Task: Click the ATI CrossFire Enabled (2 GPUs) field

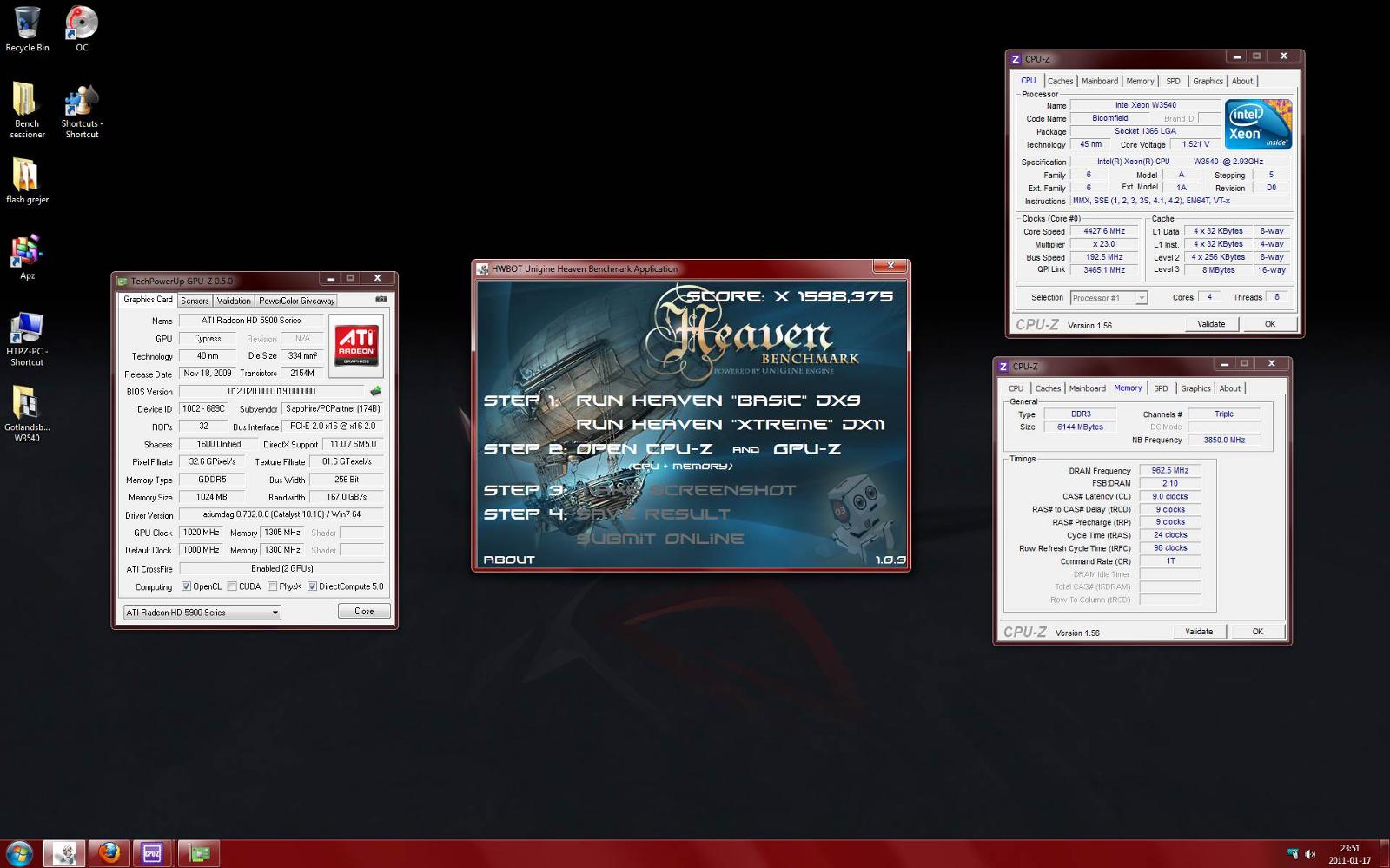Action: (x=281, y=568)
